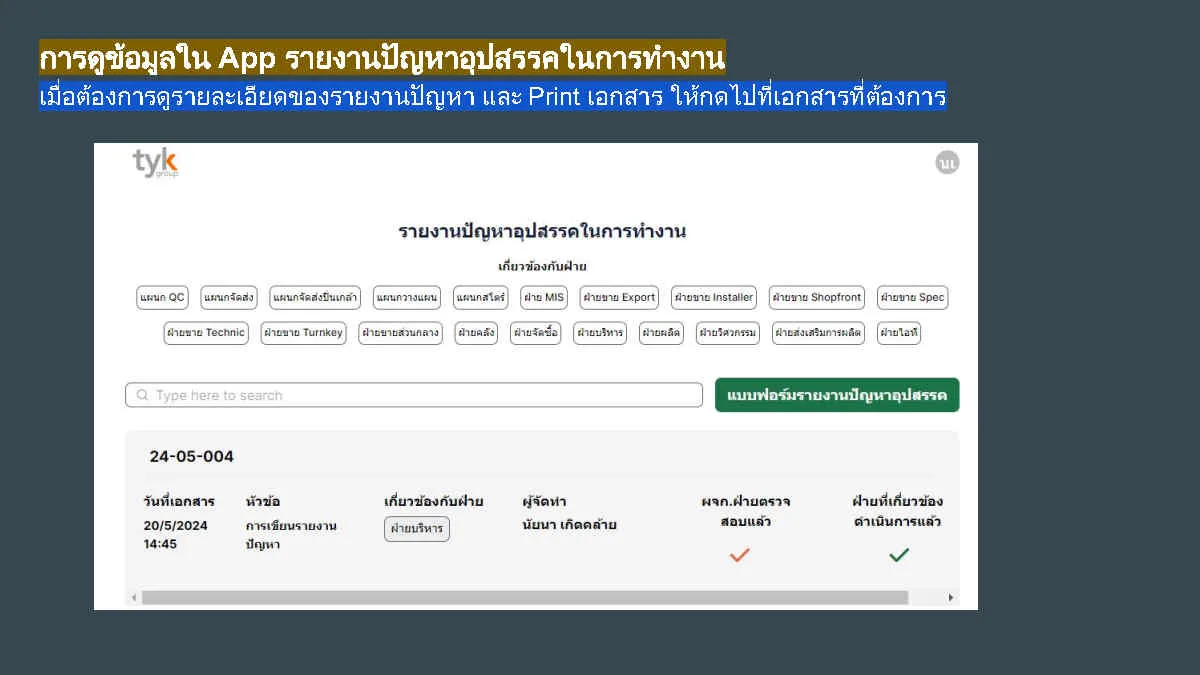Click the หัวข้อ column header
This screenshot has height=675, width=1200.
click(264, 501)
